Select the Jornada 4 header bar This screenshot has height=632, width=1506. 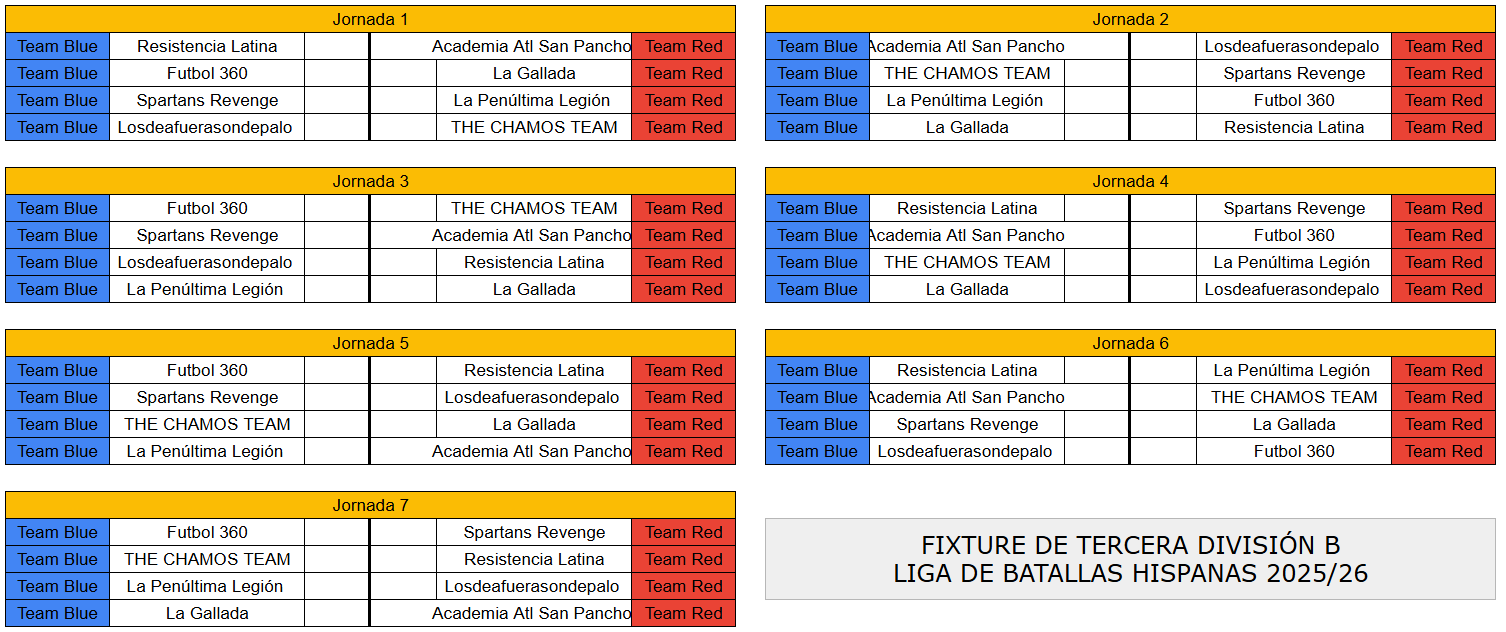pyautogui.click(x=1130, y=181)
